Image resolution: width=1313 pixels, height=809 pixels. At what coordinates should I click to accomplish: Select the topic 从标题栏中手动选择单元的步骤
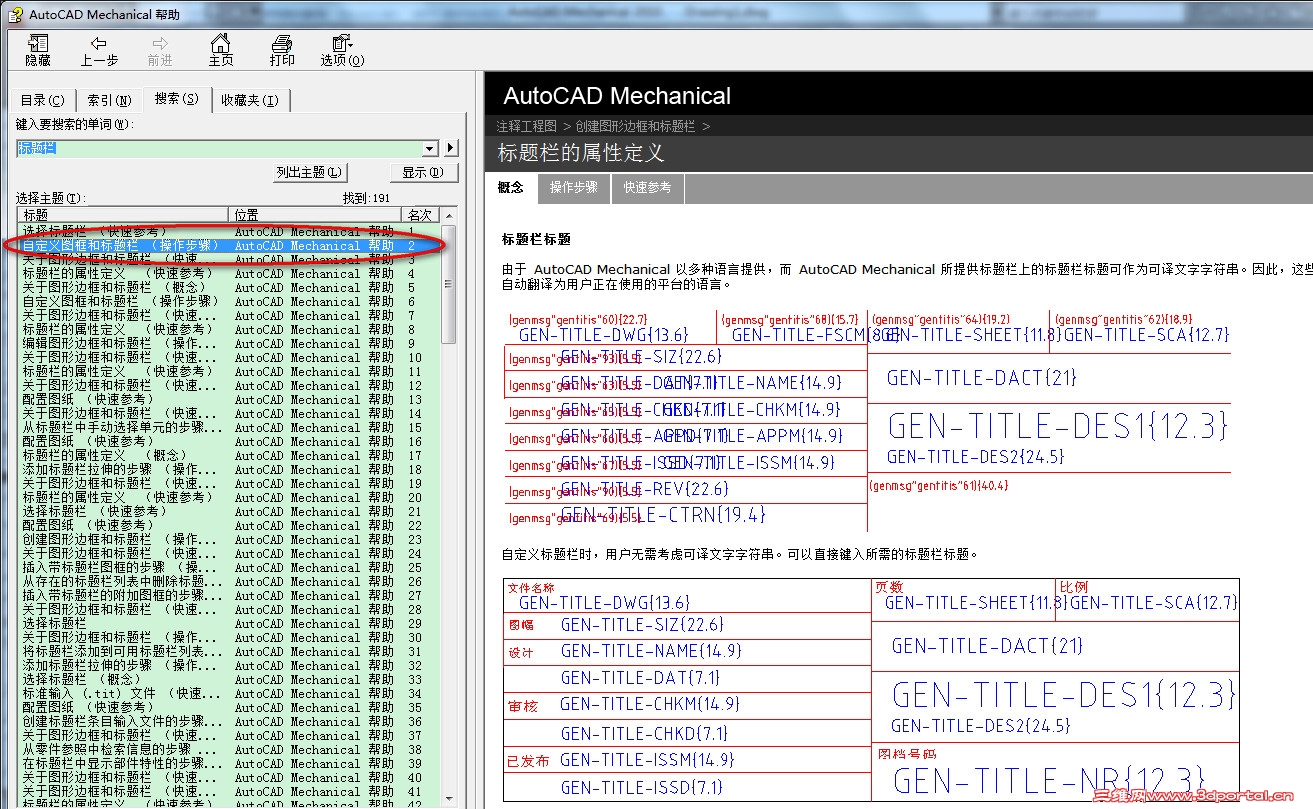click(x=229, y=427)
